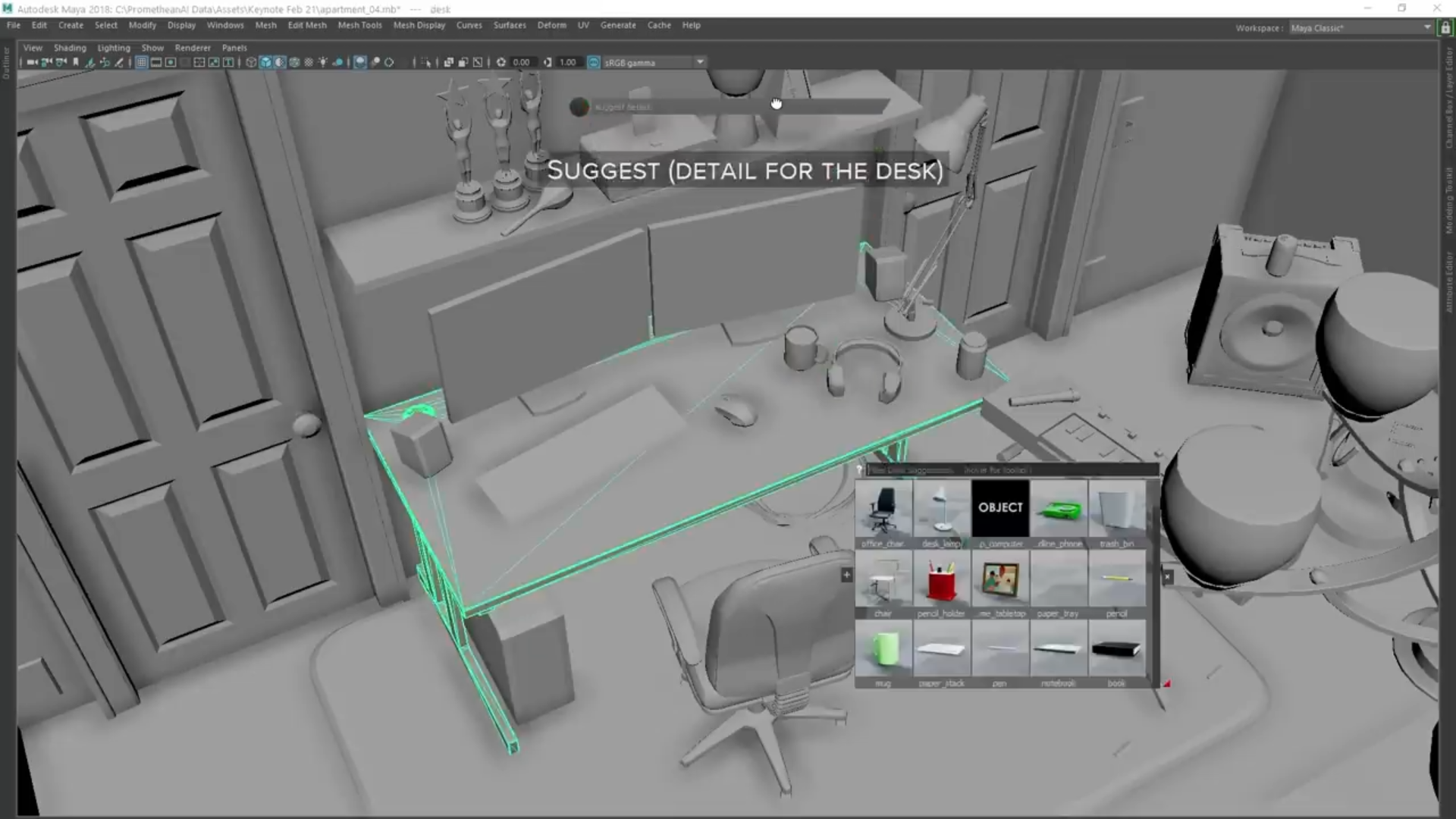Open the panel Shading menu
1456x819 pixels.
point(70,48)
